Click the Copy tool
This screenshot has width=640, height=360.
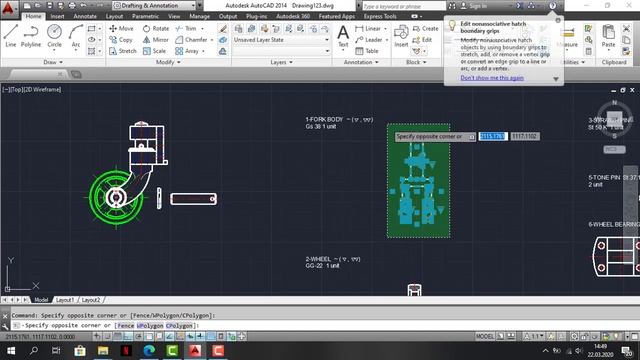click(x=121, y=40)
